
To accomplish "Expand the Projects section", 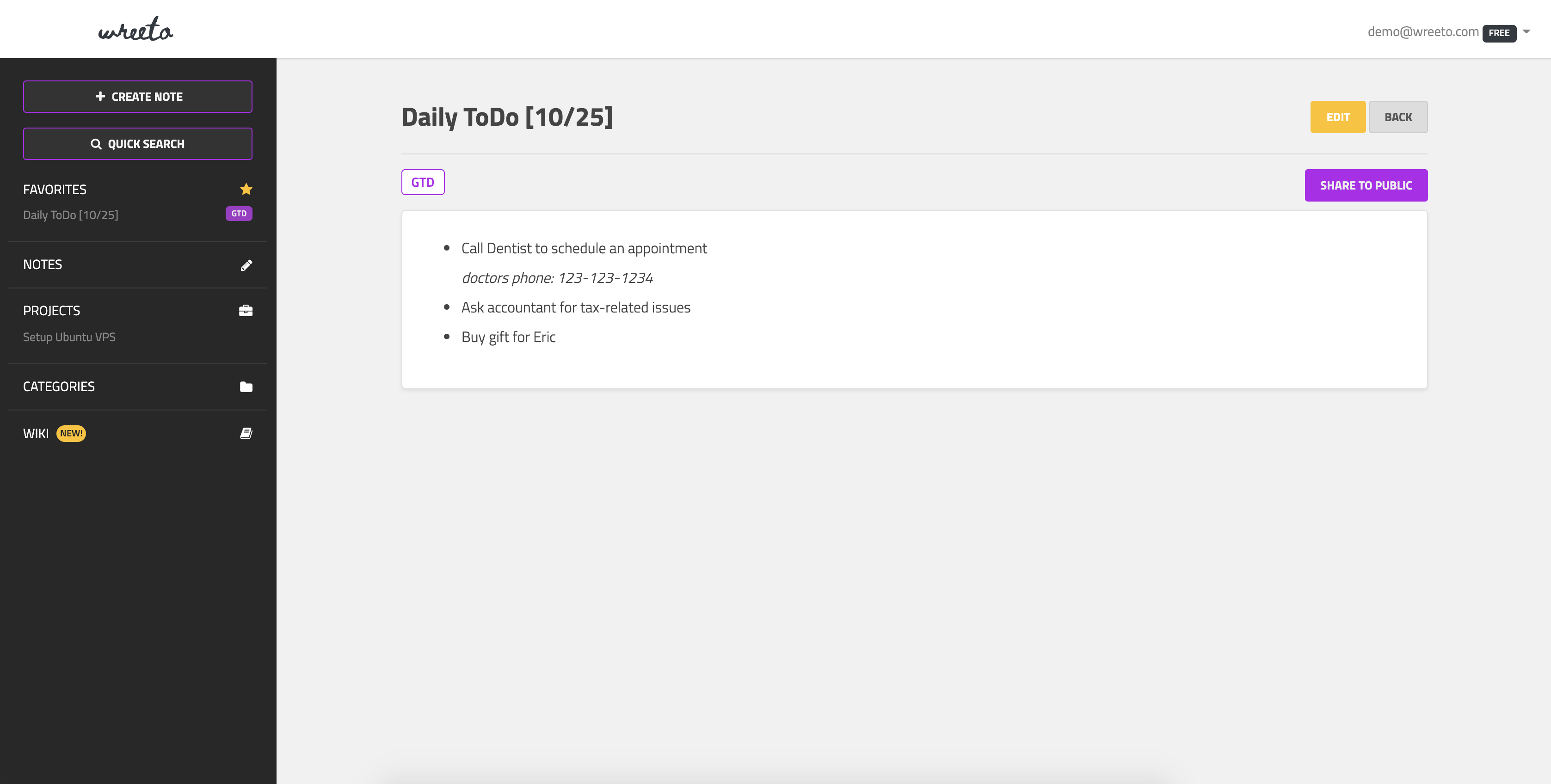I will pos(51,310).
